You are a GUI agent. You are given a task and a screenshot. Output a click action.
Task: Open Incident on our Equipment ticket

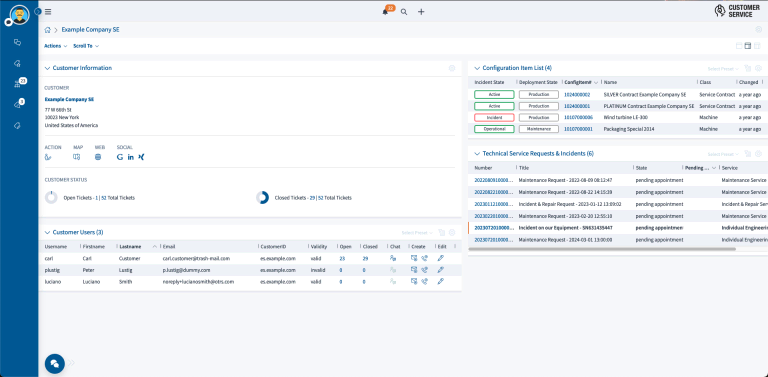(566, 228)
